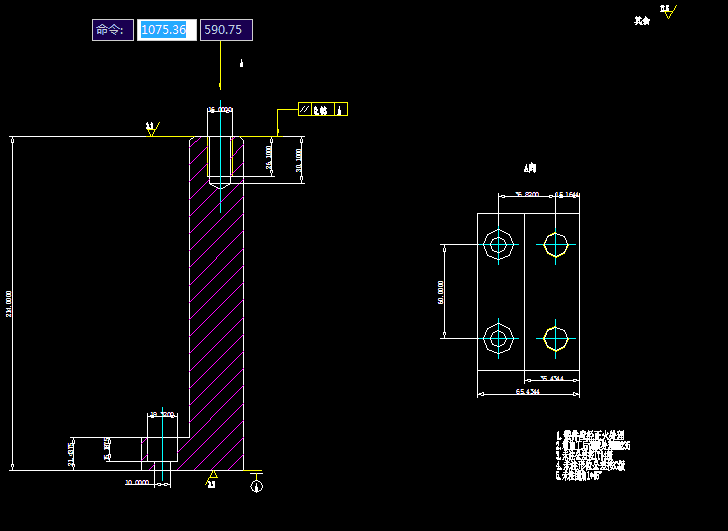
Task: Select the yellow vertical leader line under coordinate fields
Action: coord(220,65)
